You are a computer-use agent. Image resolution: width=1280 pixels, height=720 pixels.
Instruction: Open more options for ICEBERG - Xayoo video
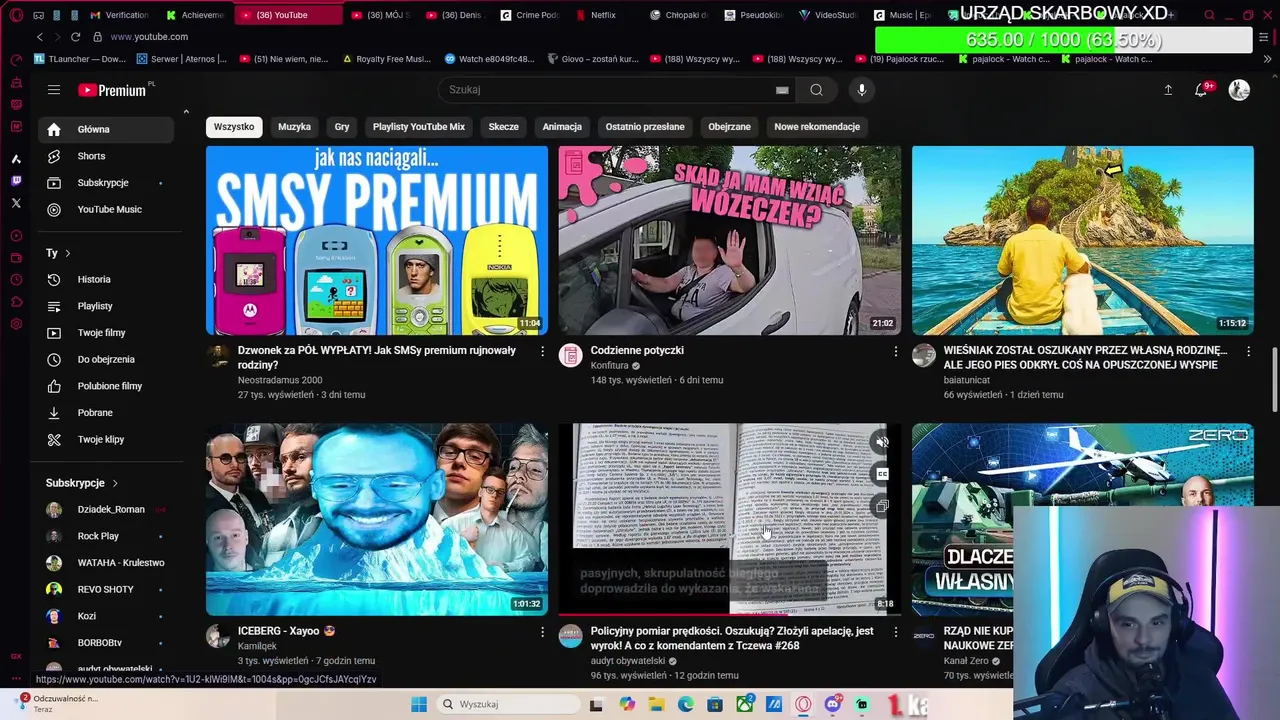pyautogui.click(x=543, y=632)
